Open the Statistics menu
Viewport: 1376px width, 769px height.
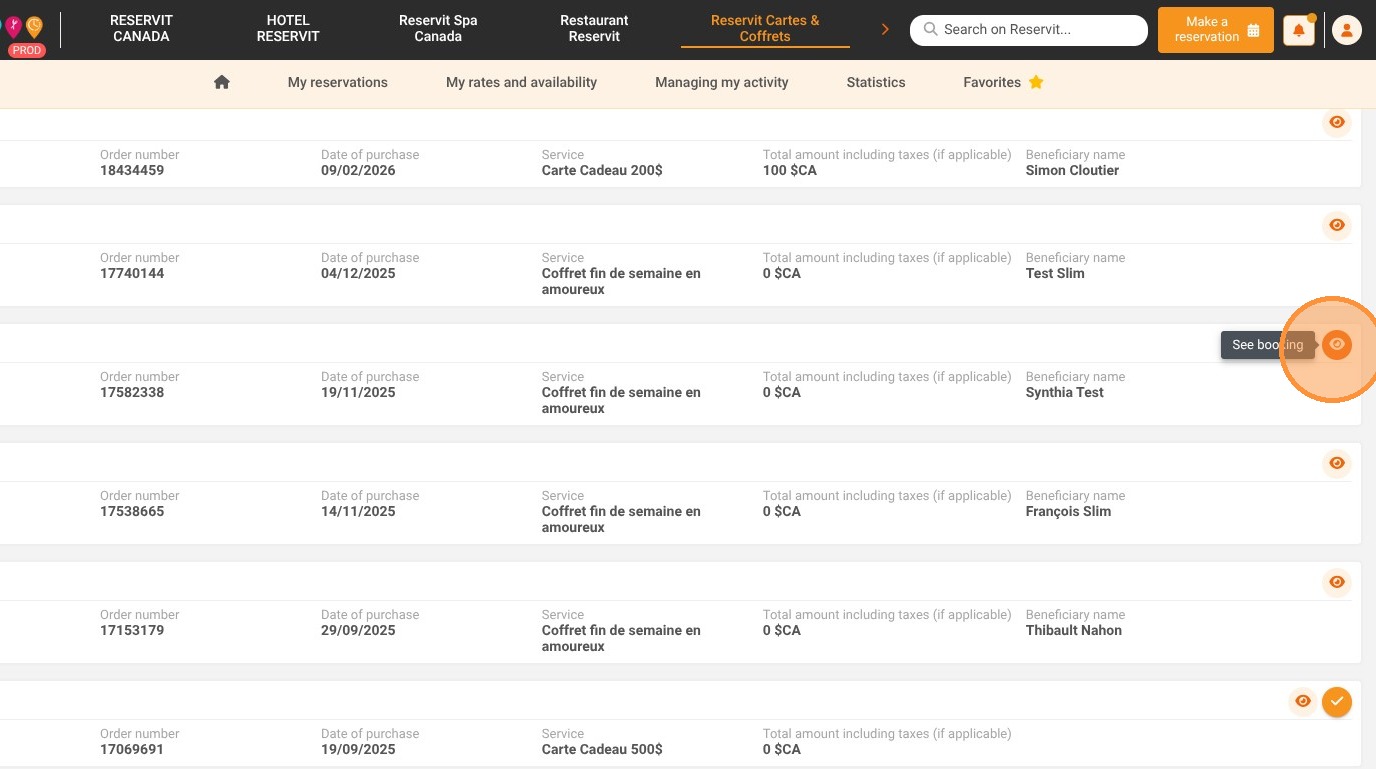[x=876, y=82]
